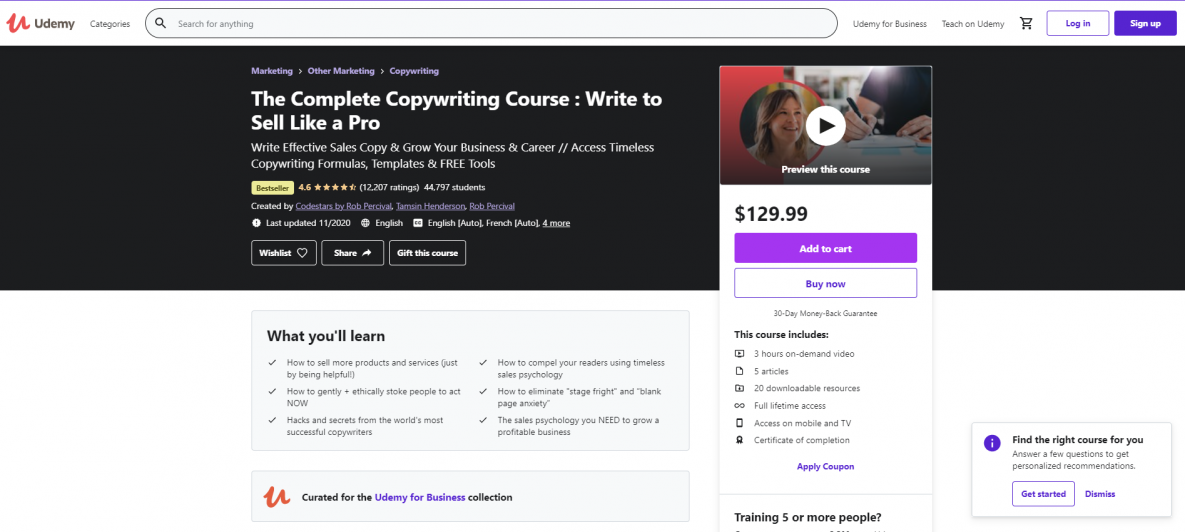This screenshot has height=532, width=1185.
Task: Dismiss the course recommendations popup
Action: (x=1100, y=493)
